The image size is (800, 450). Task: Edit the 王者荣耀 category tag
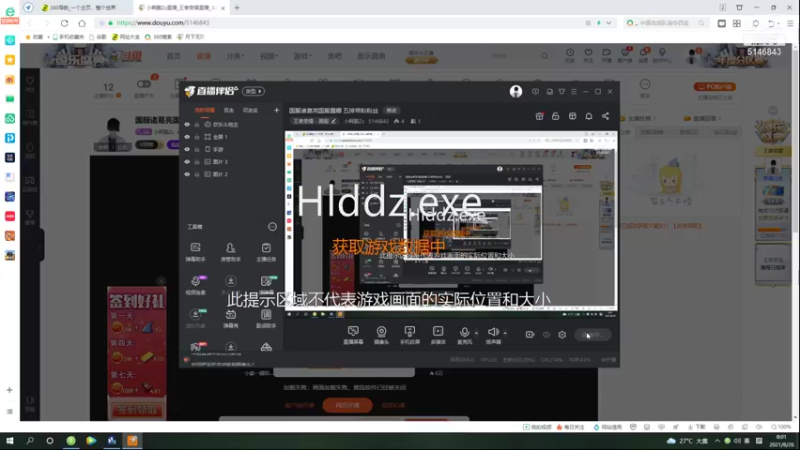click(314, 121)
